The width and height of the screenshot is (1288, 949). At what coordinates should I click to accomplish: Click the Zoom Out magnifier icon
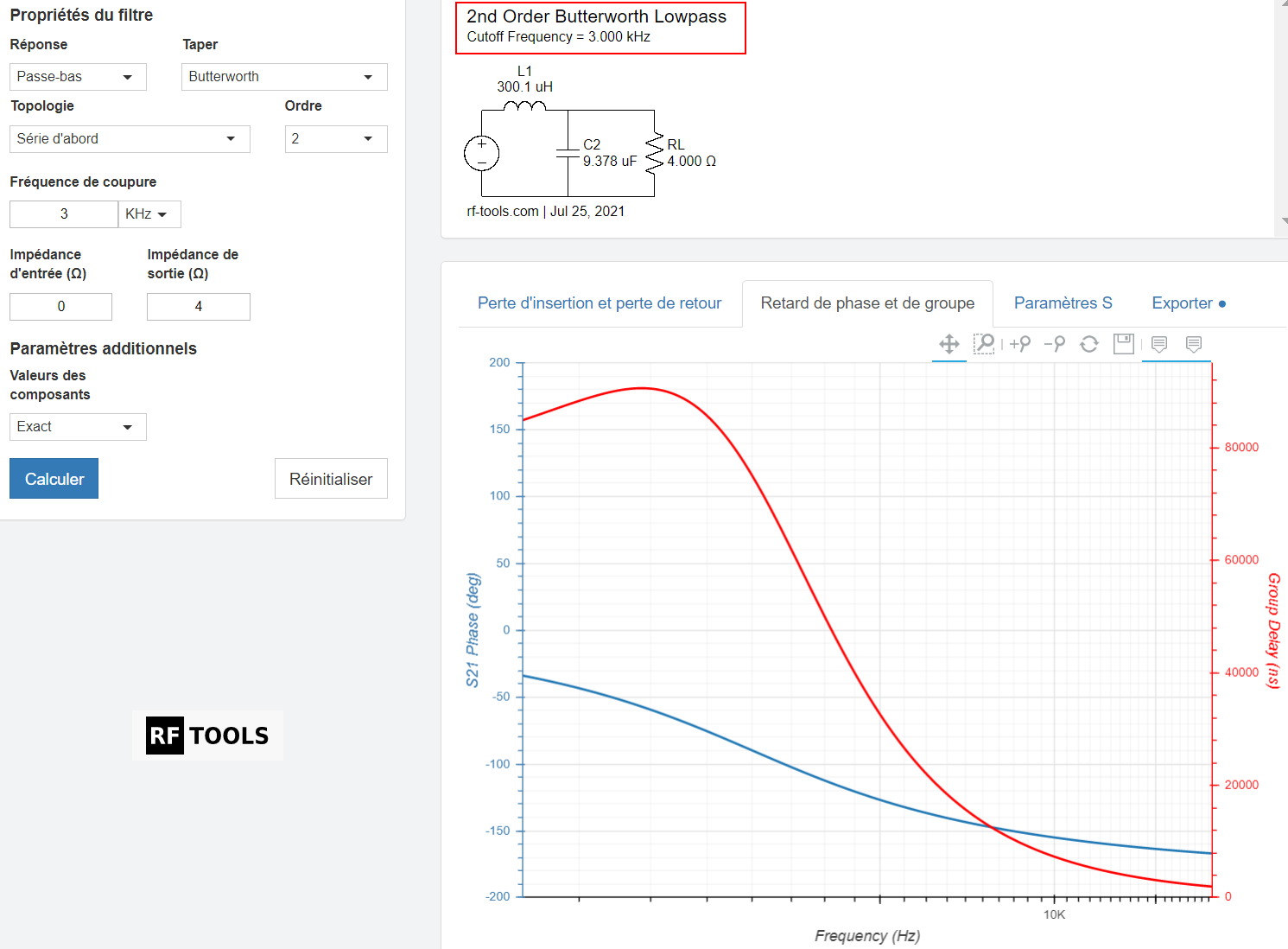click(x=1054, y=344)
